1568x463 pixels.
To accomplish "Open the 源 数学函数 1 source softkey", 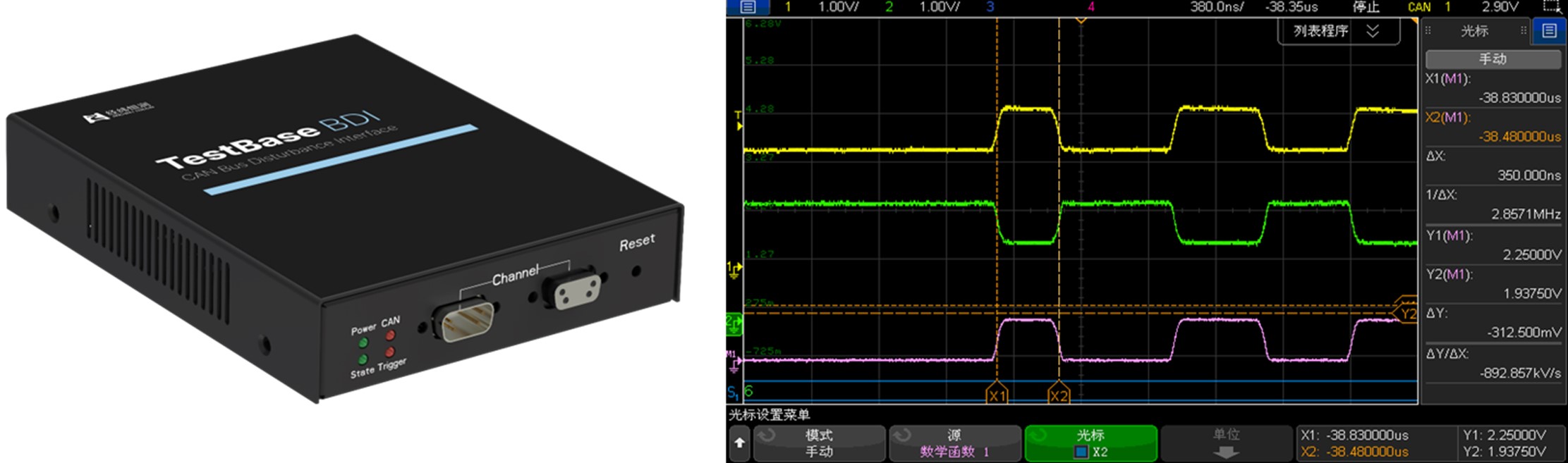I will 954,443.
